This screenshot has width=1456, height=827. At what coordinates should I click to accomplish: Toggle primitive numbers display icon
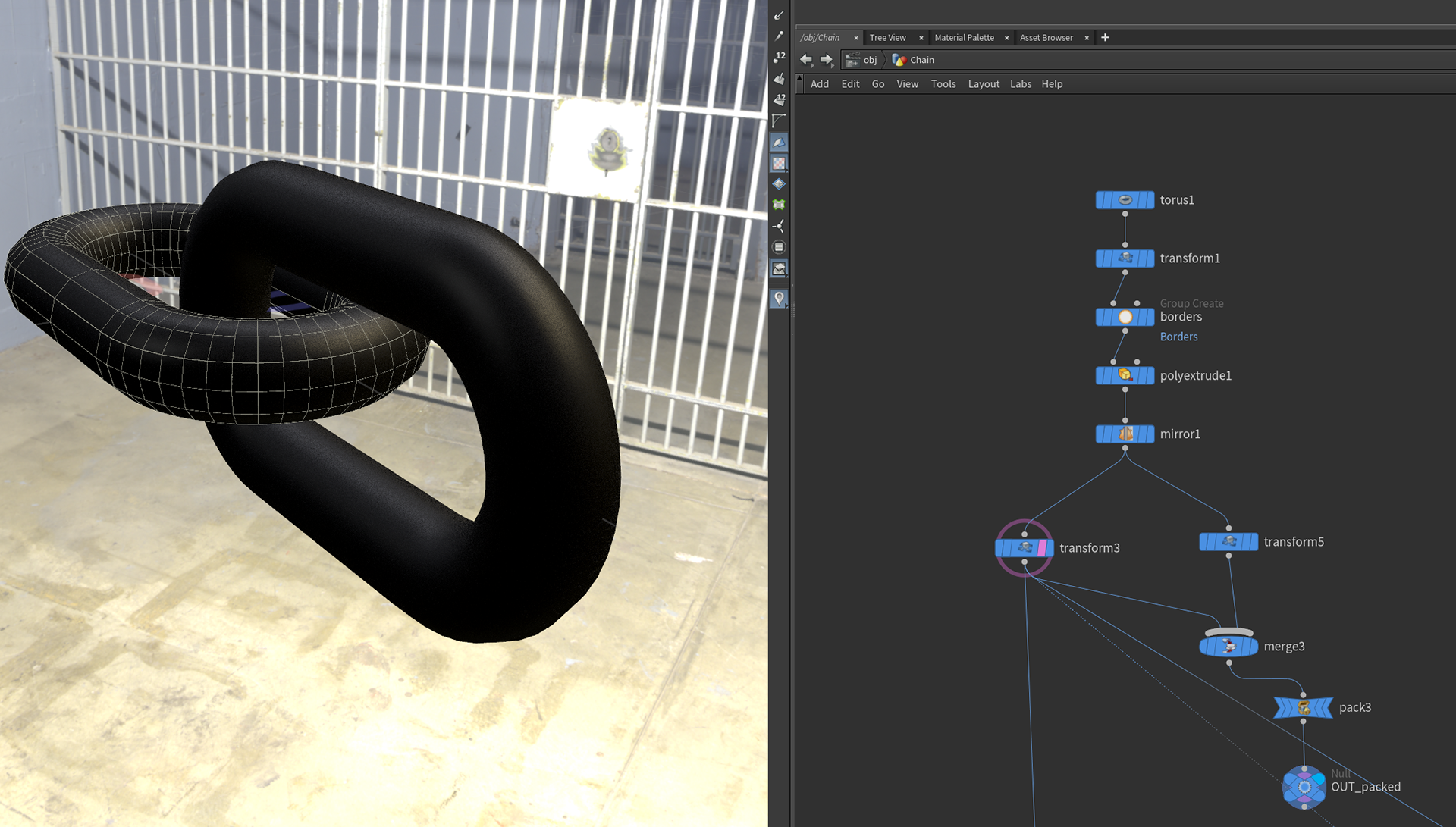(779, 99)
